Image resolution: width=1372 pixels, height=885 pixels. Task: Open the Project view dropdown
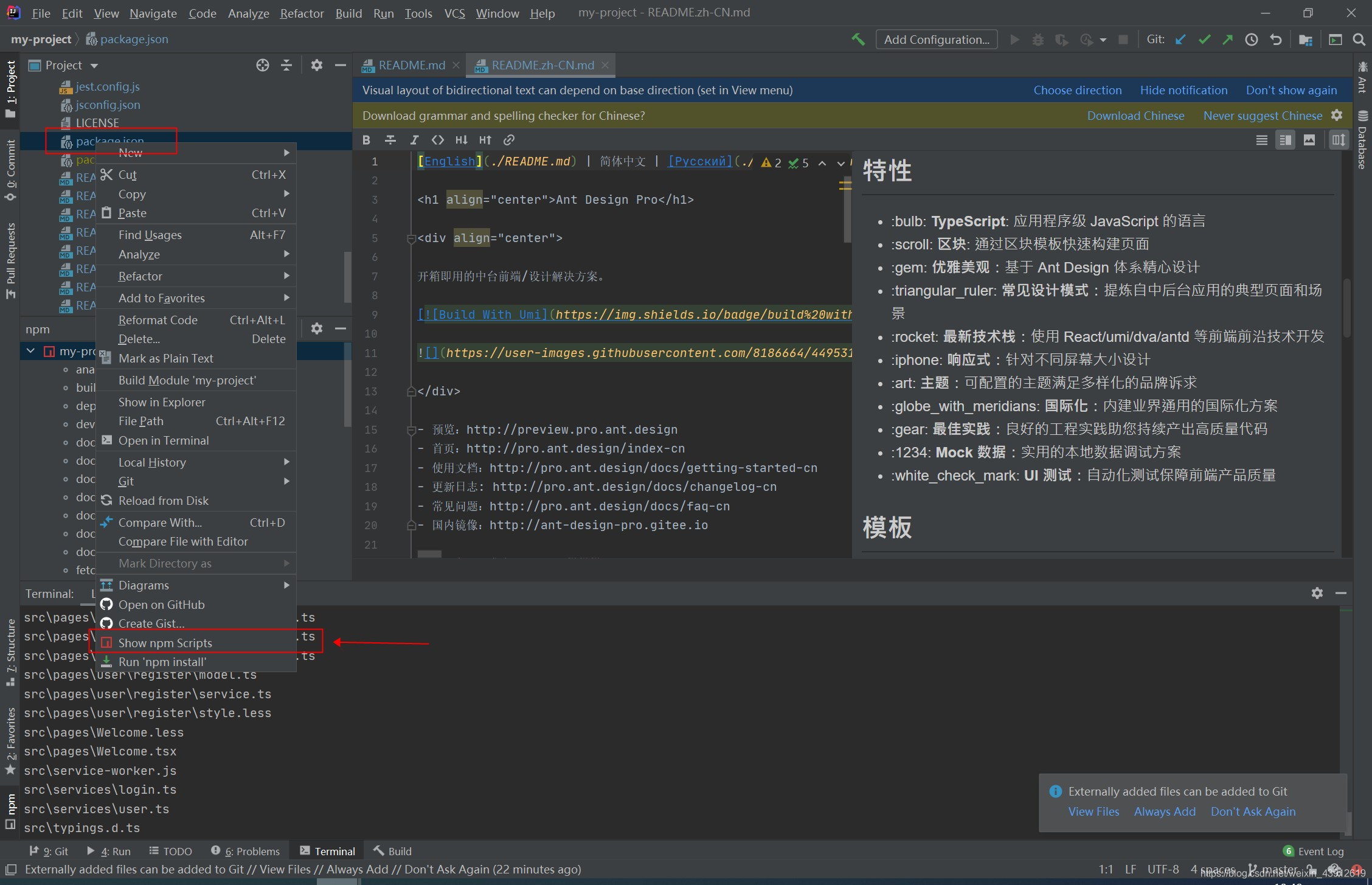tap(94, 66)
